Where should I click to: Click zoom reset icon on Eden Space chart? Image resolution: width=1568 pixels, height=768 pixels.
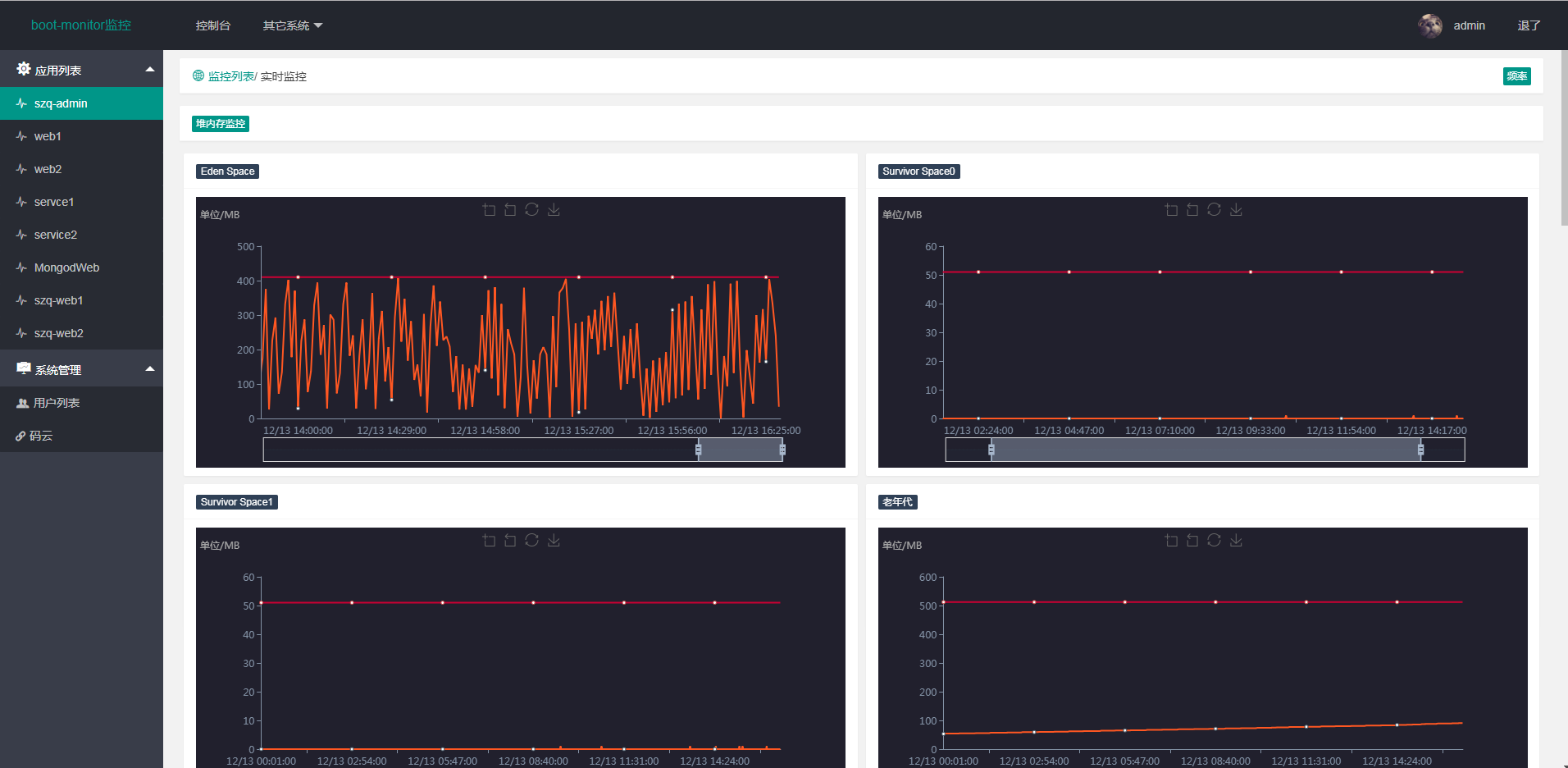tap(510, 210)
